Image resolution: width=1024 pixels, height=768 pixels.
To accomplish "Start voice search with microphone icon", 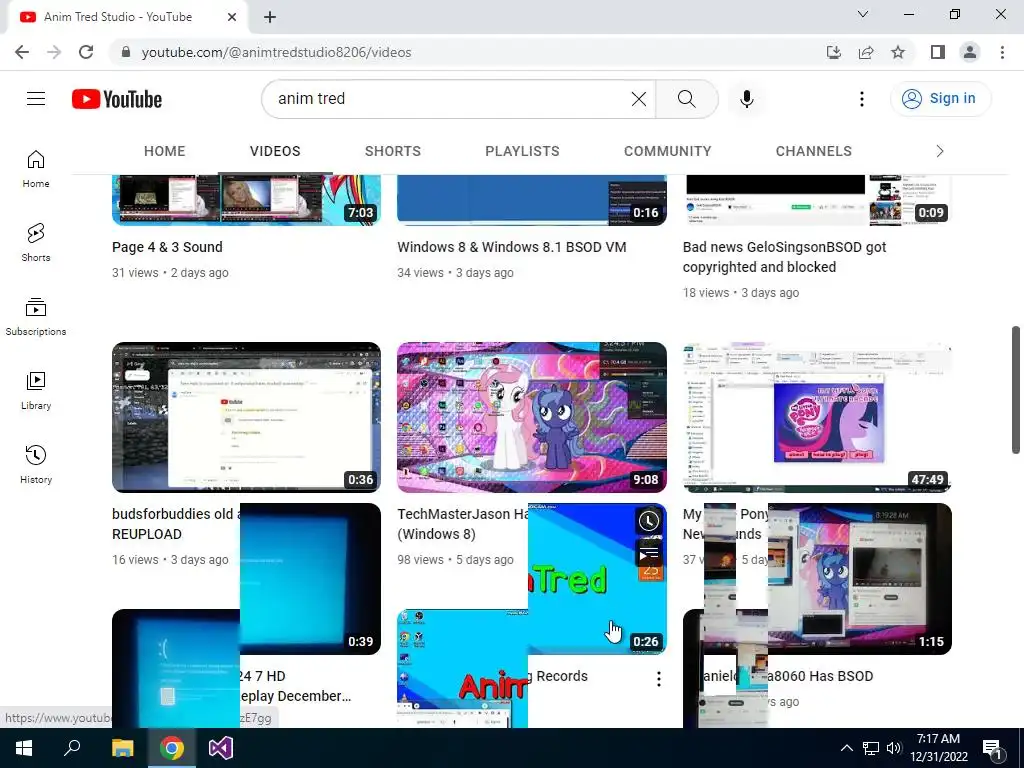I will pos(746,99).
